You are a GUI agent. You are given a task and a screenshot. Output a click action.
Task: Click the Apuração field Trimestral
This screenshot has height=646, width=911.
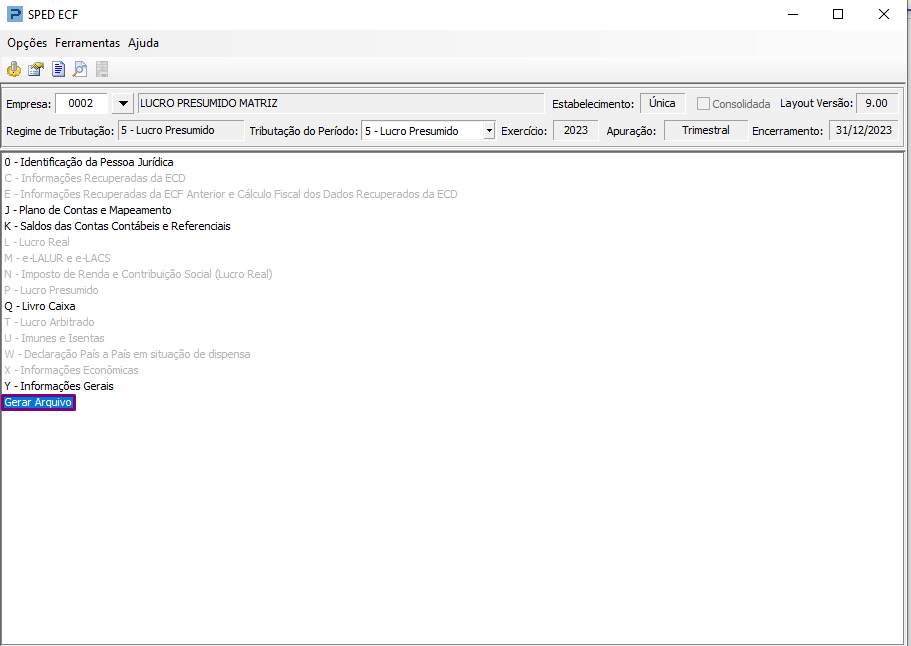pos(706,130)
